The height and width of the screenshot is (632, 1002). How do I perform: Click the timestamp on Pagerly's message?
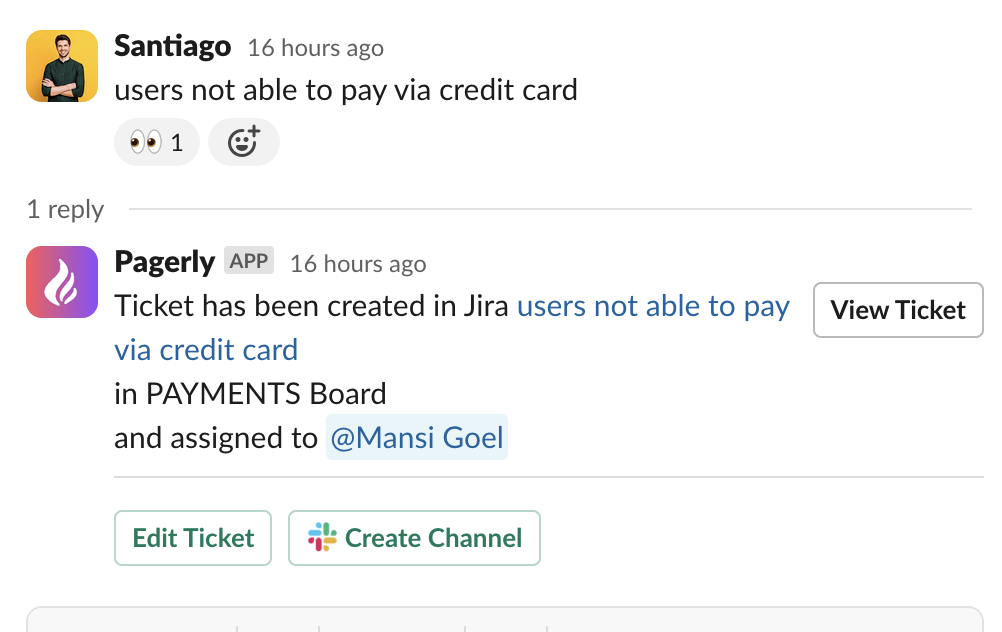pyautogui.click(x=358, y=264)
